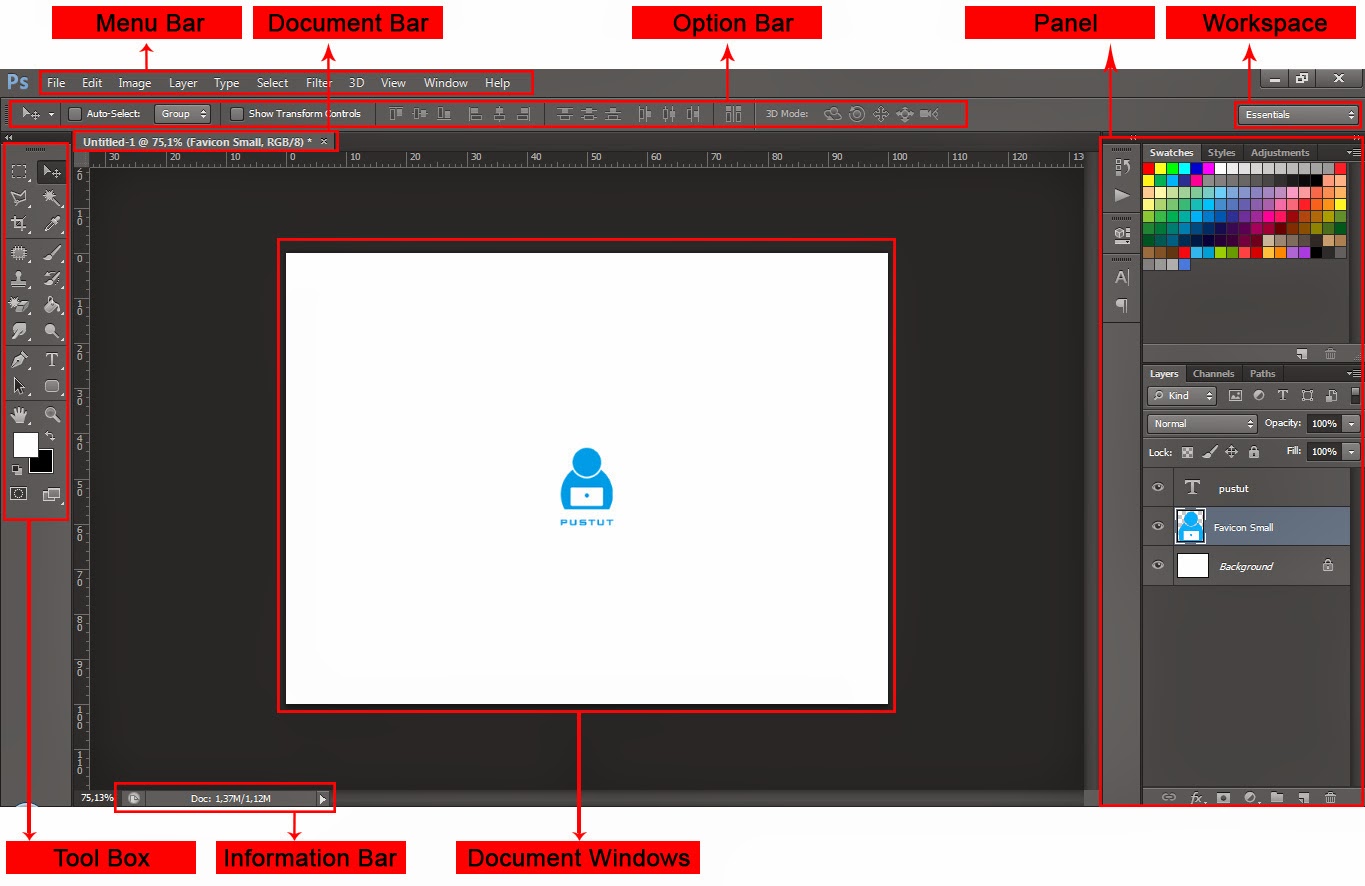Click the Add layer style fx icon
Screen dimensions: 1365x886
(x=1196, y=798)
